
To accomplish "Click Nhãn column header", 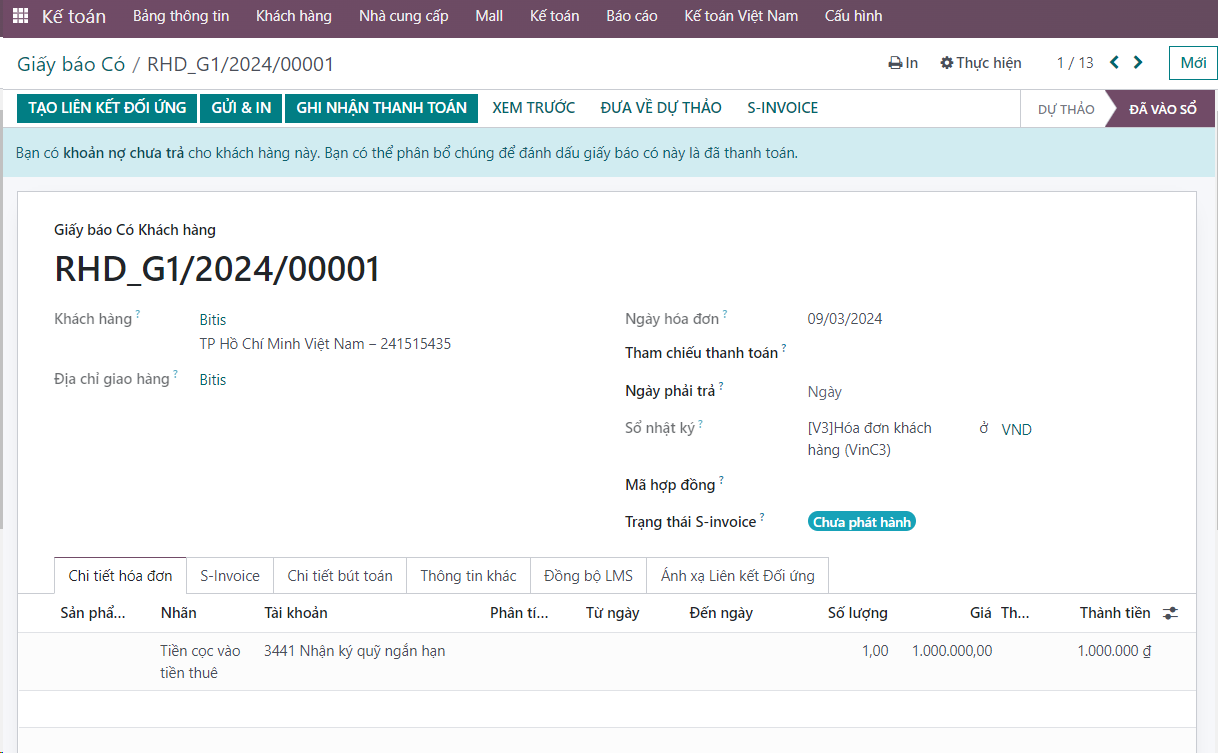I will coord(179,613).
